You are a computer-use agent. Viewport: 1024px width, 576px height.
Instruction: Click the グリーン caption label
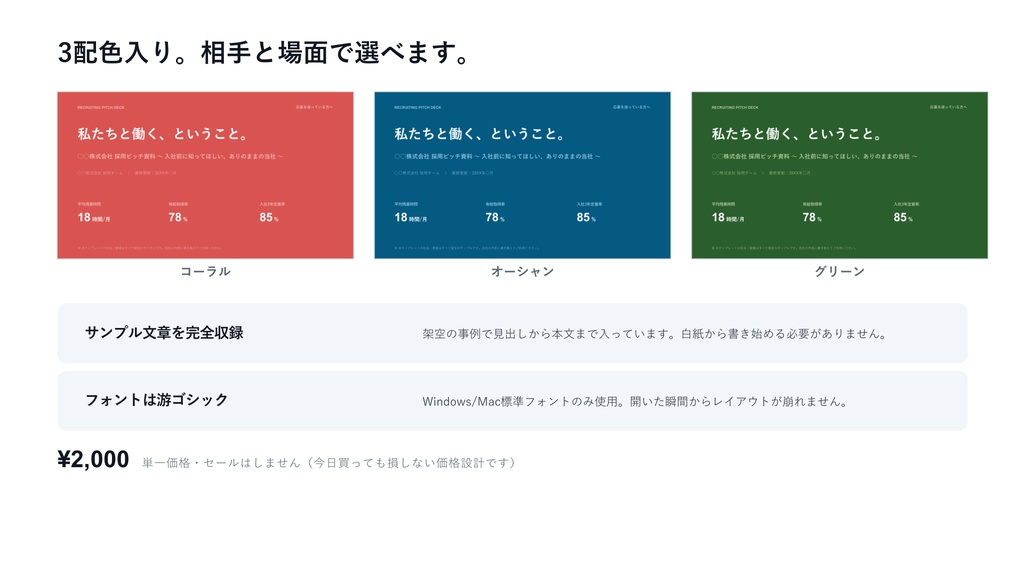(839, 271)
